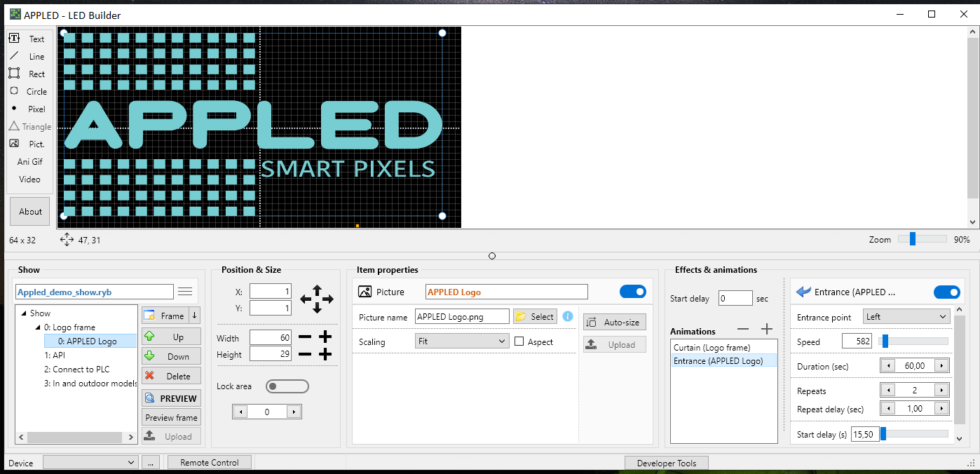The height and width of the screenshot is (474, 980).
Task: Increment the lock area stepper value
Action: click(294, 412)
